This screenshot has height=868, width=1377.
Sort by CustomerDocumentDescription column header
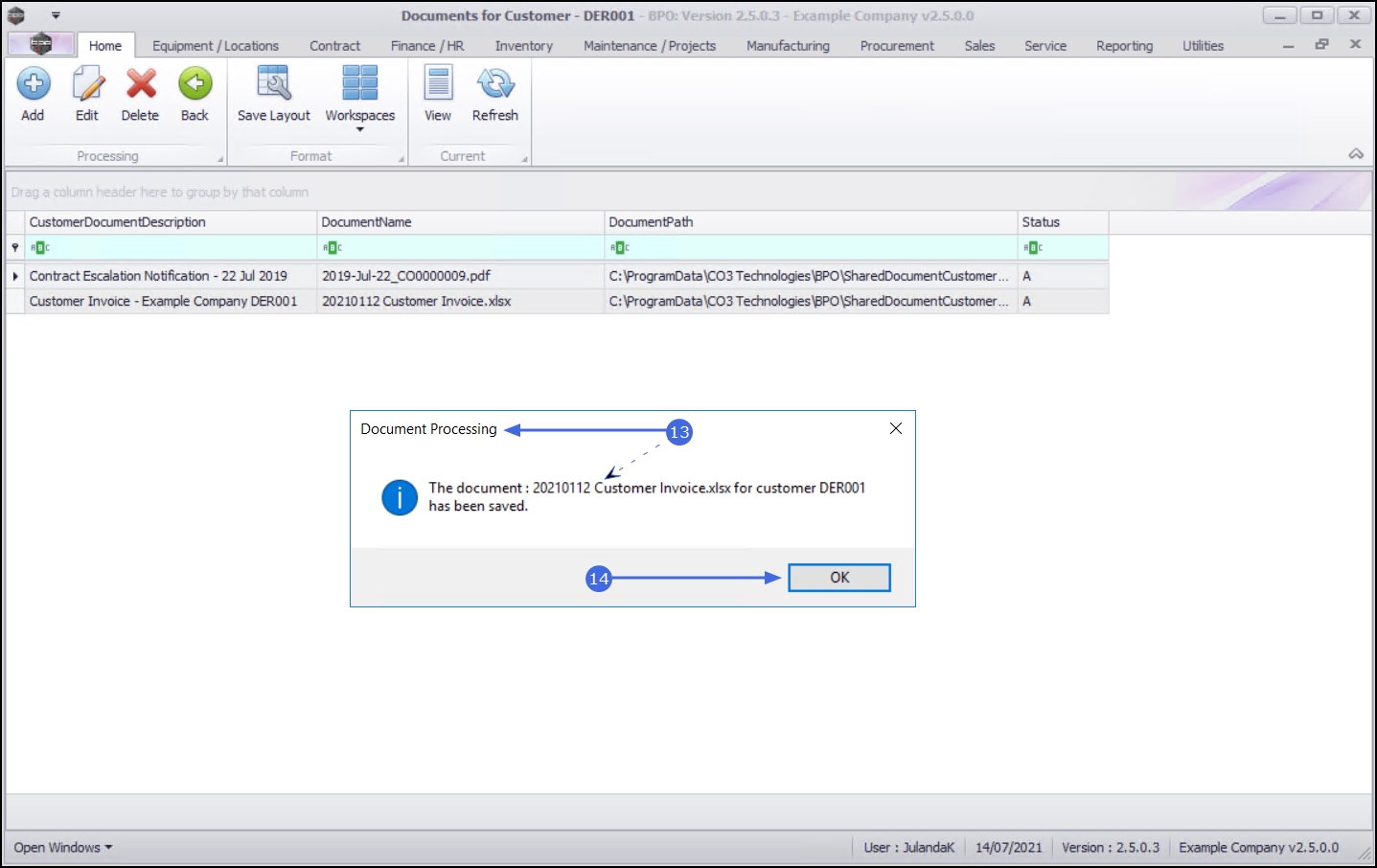point(172,222)
